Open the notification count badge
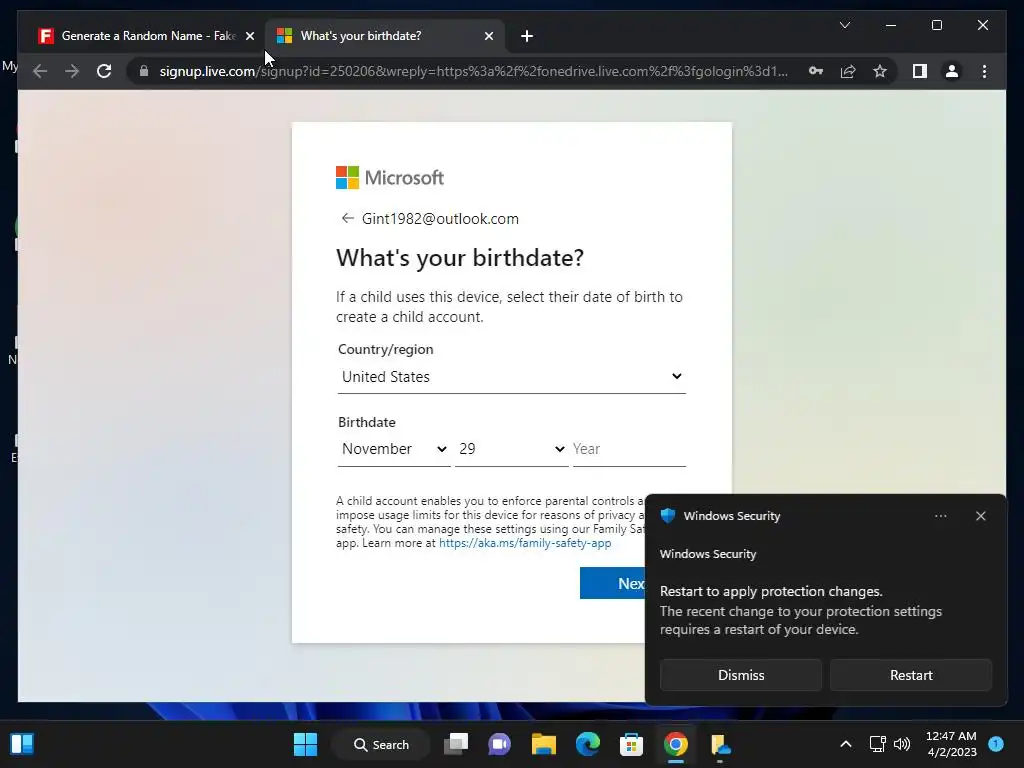The height and width of the screenshot is (768, 1024). click(x=996, y=743)
